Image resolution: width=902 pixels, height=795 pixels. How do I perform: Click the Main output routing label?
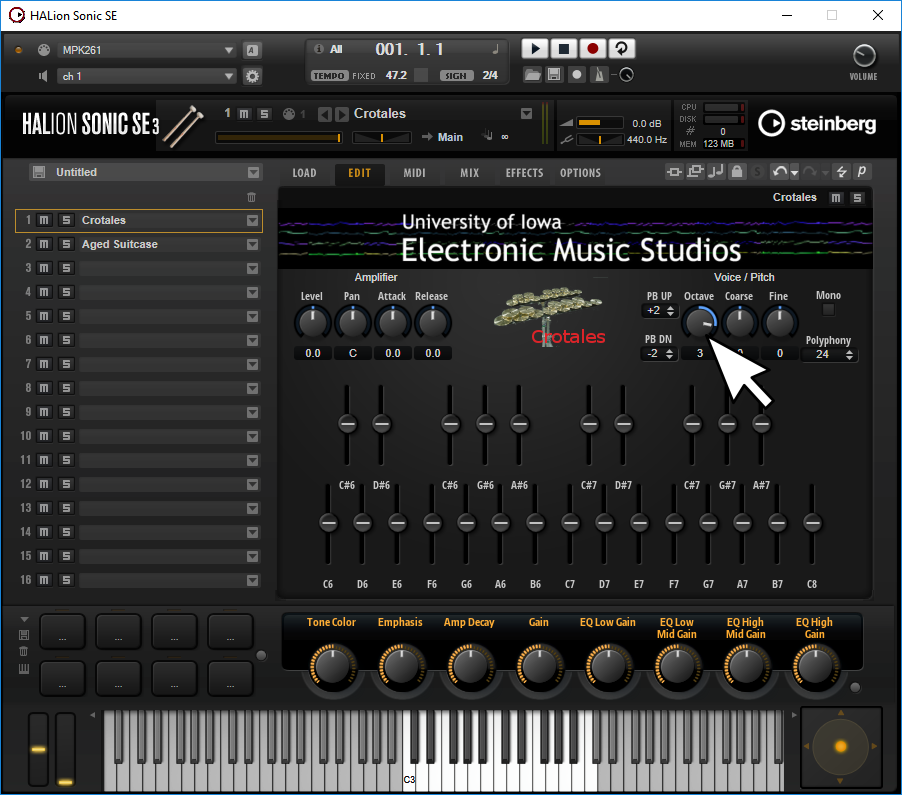coord(450,137)
